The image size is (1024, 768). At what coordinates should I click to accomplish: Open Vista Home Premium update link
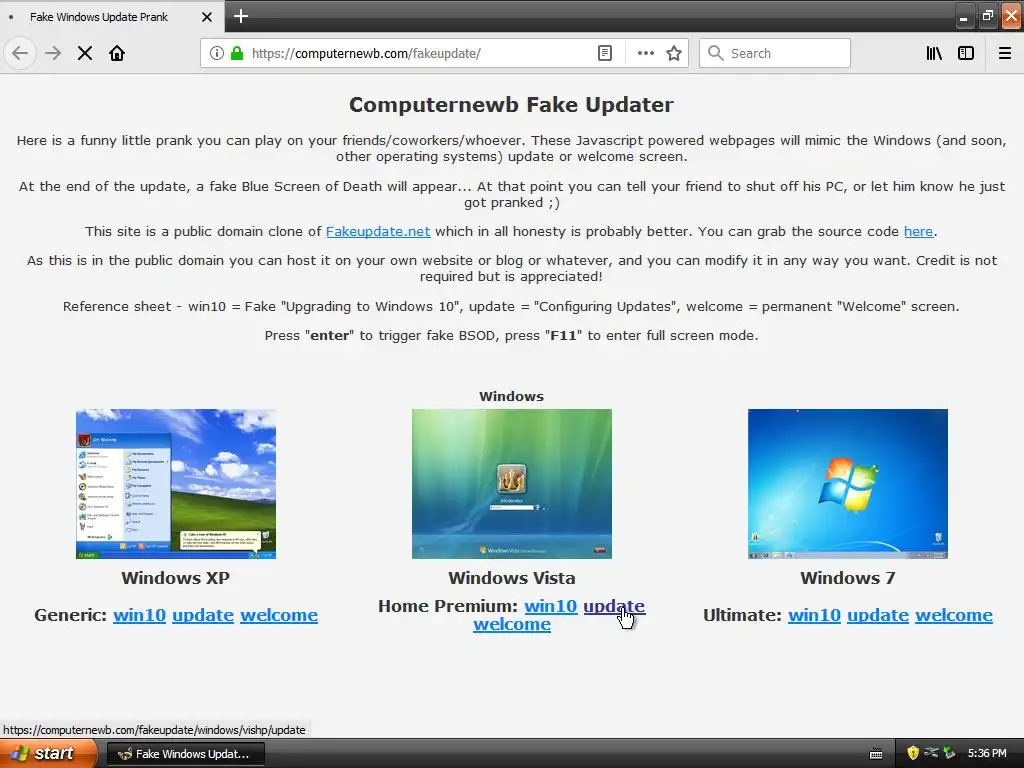click(614, 606)
